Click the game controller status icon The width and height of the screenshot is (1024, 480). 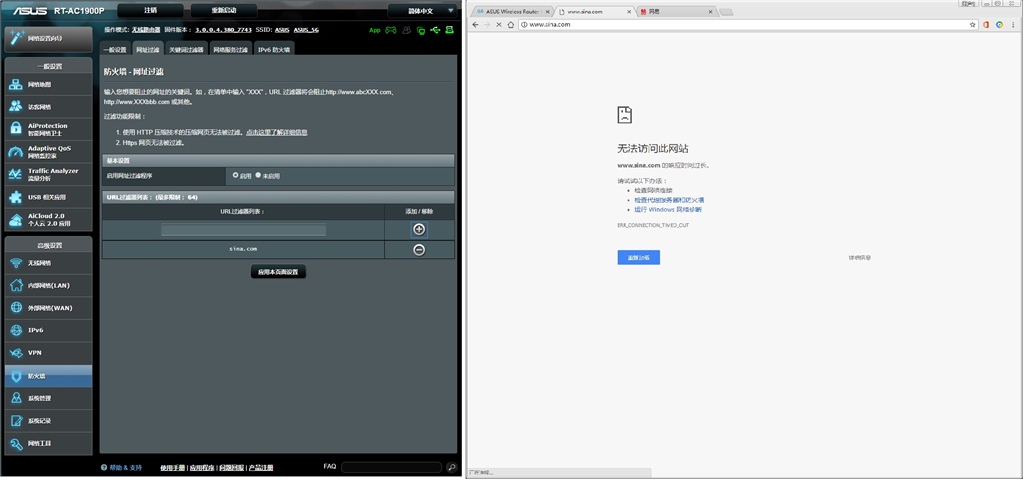pyautogui.click(x=391, y=30)
